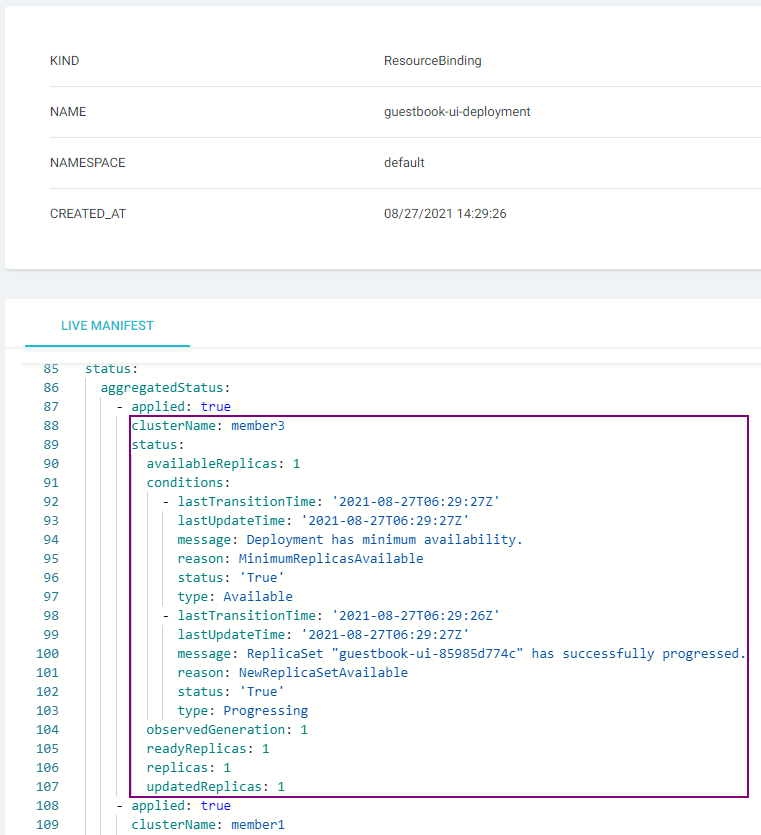Click the MinimumReplicasAvailable reason value

tap(330, 559)
